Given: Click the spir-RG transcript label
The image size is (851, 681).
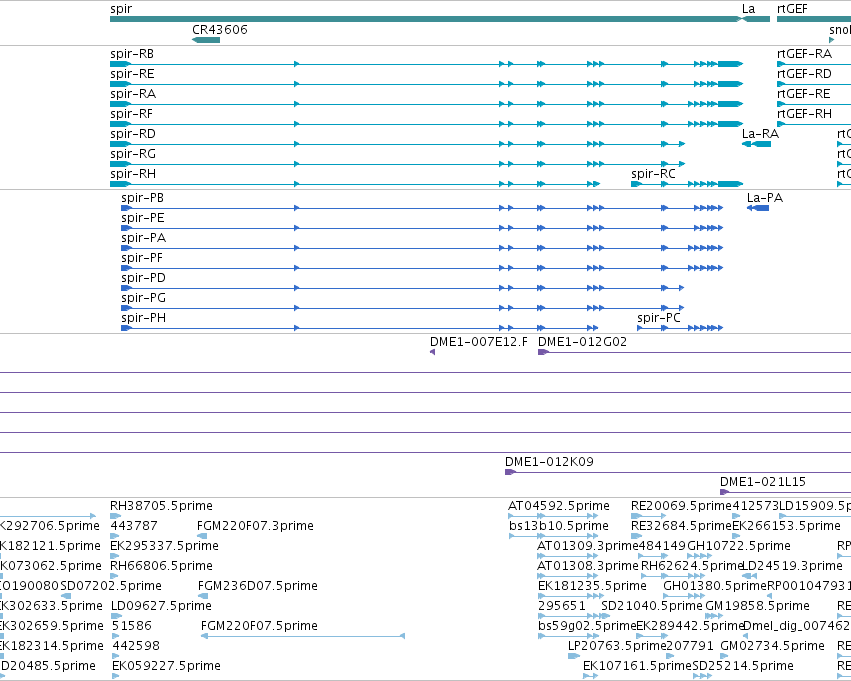Looking at the screenshot, I should [x=133, y=154].
